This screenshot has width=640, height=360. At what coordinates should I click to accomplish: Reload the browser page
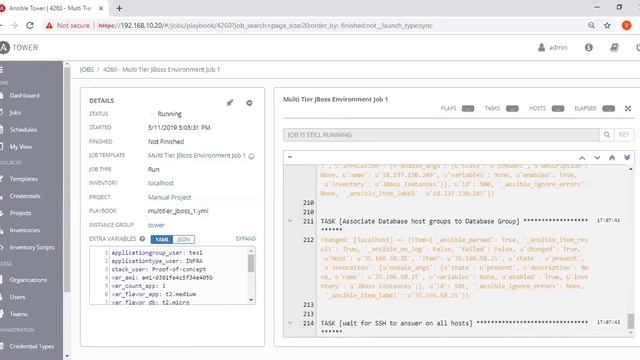tap(30, 25)
